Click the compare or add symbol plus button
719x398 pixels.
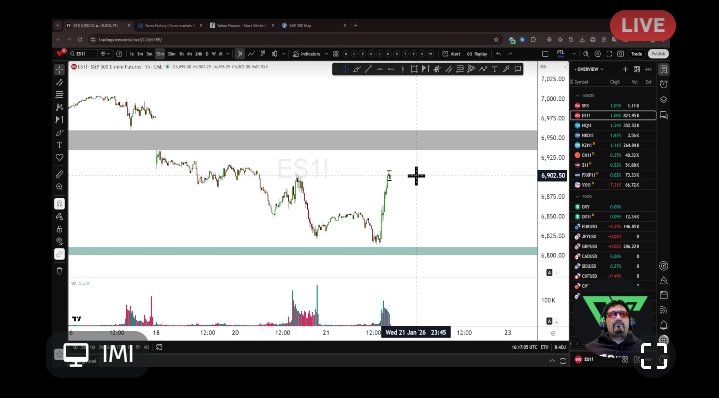[119, 54]
